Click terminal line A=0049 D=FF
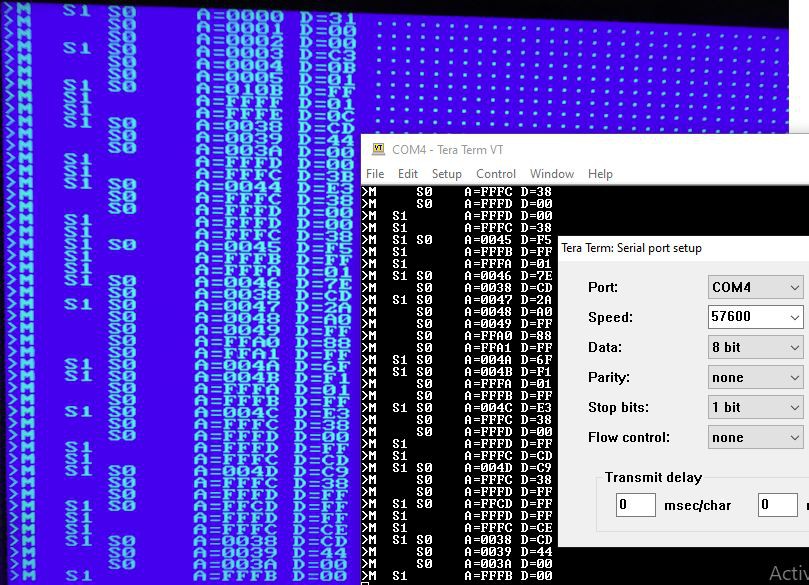This screenshot has width=809, height=585. (x=457, y=324)
